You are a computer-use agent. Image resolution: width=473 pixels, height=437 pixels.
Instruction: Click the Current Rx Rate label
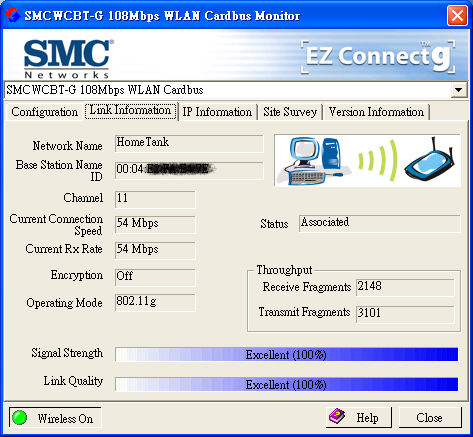coord(64,249)
